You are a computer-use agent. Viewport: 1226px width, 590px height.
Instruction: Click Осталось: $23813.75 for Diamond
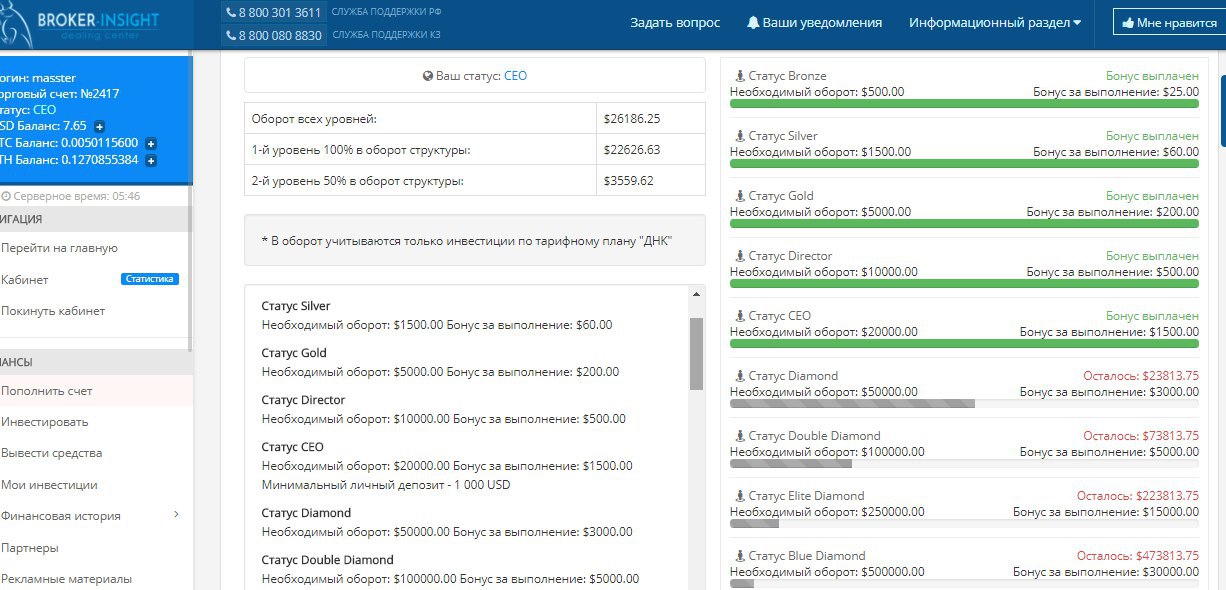[x=1141, y=376]
